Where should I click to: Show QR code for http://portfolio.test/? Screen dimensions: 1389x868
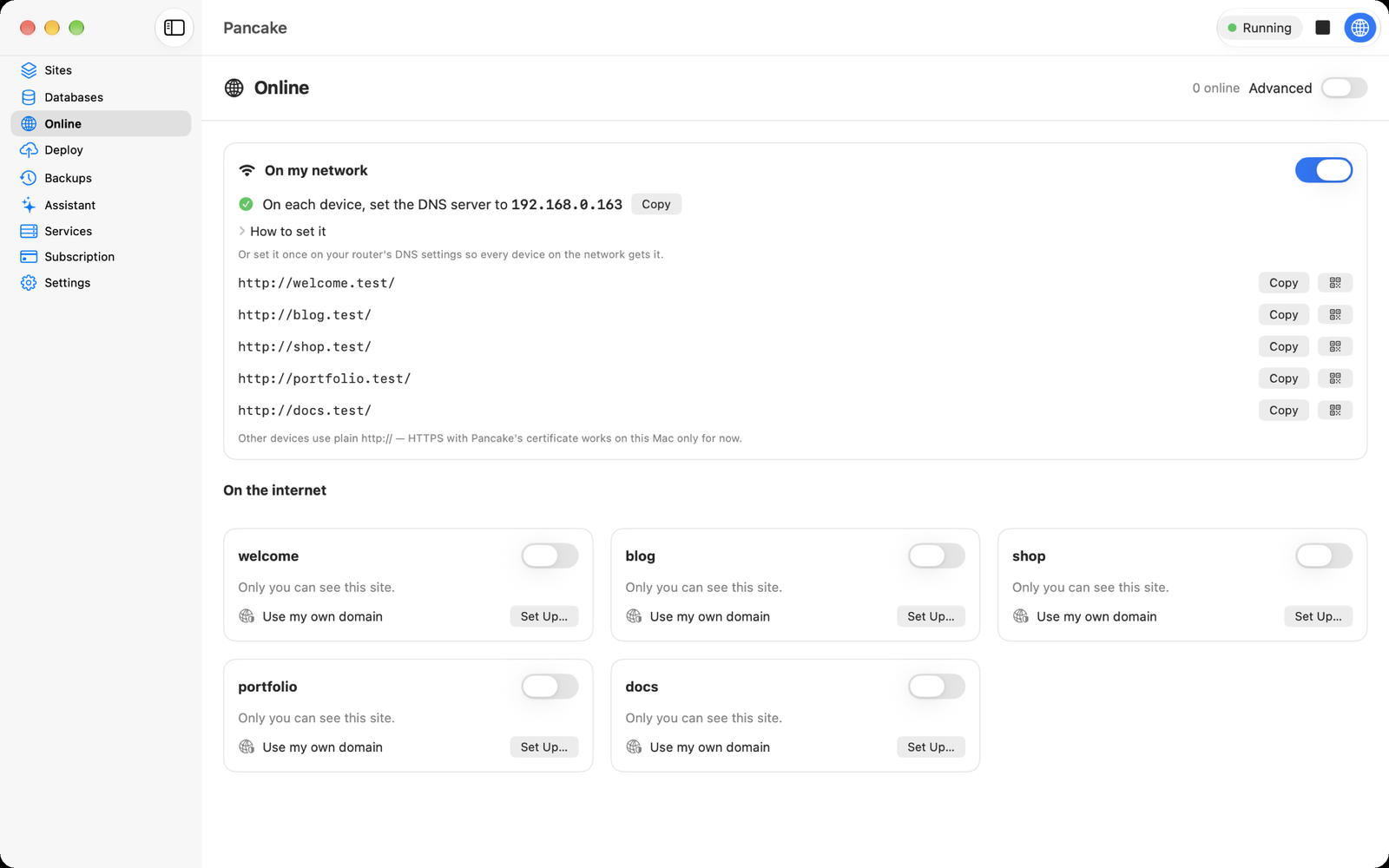[1335, 378]
